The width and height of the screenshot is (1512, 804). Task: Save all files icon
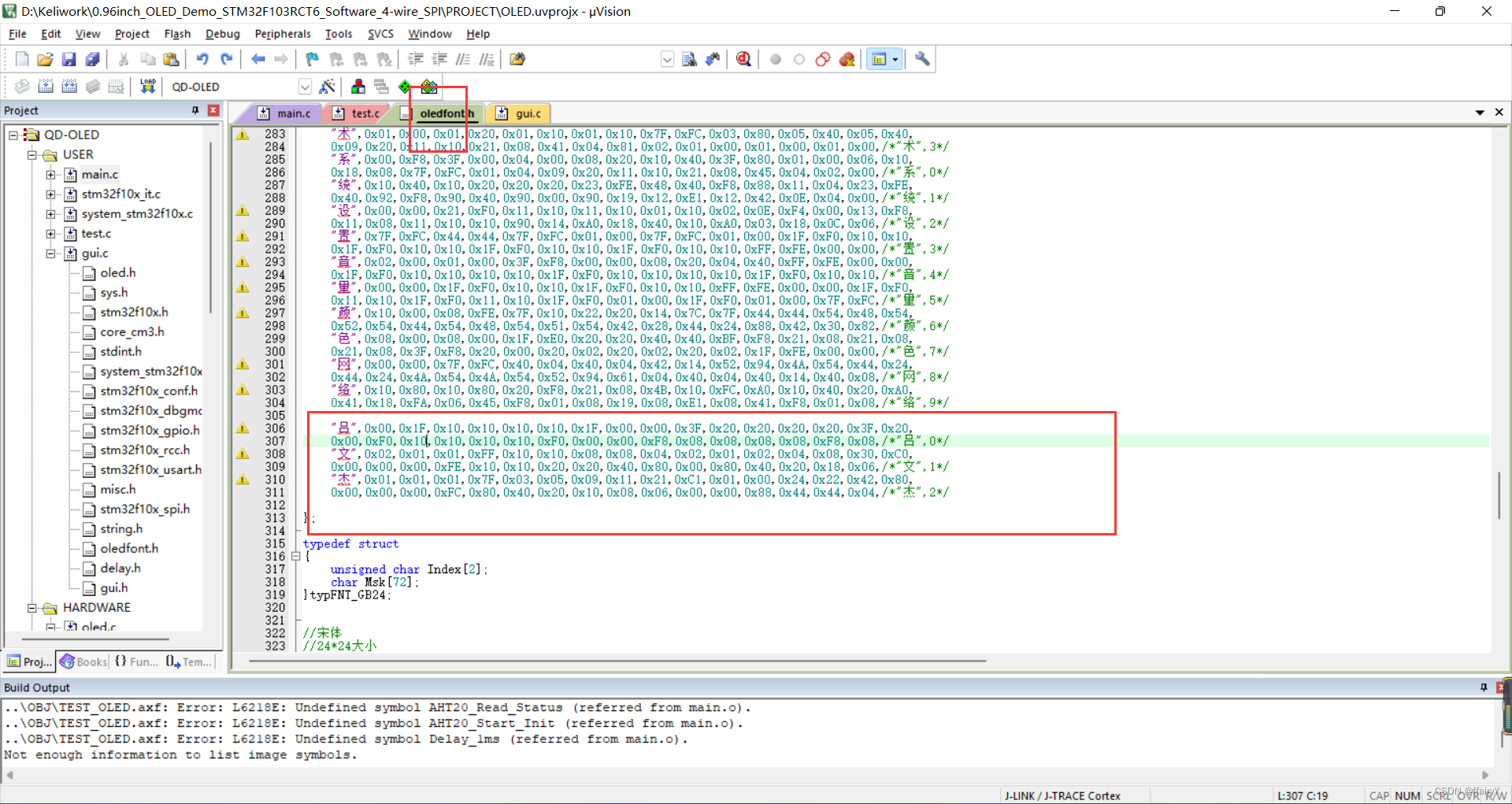coord(92,59)
